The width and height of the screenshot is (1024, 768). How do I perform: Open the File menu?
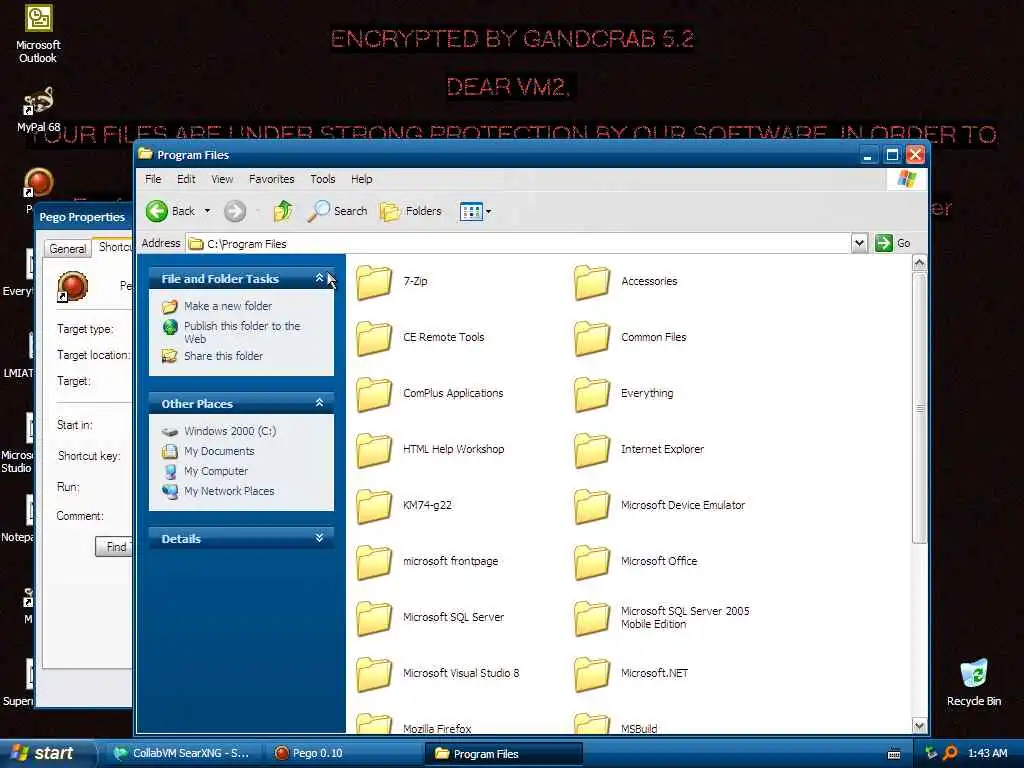[x=153, y=179]
